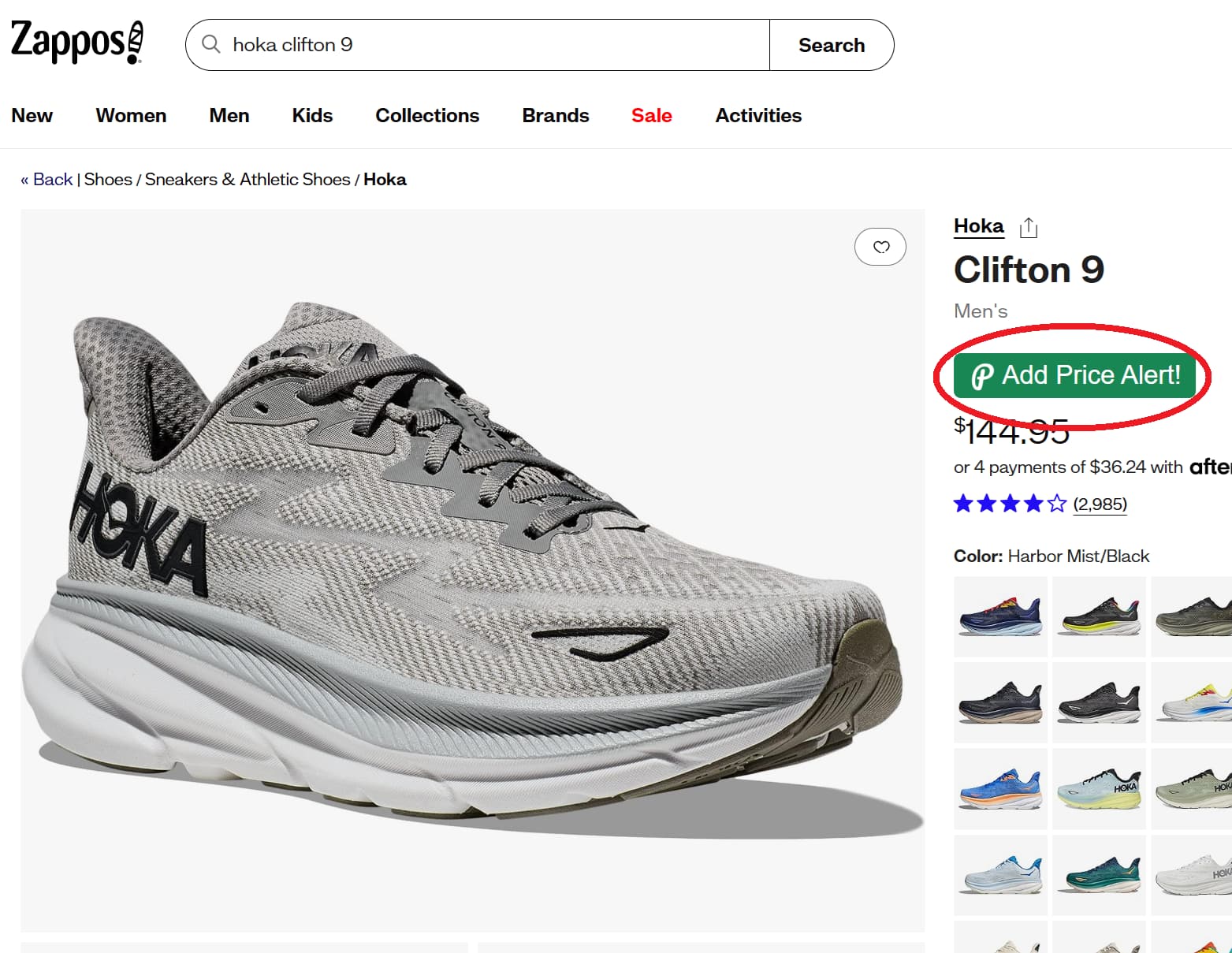
Task: Open the Brands navigation item
Action: pos(555,115)
